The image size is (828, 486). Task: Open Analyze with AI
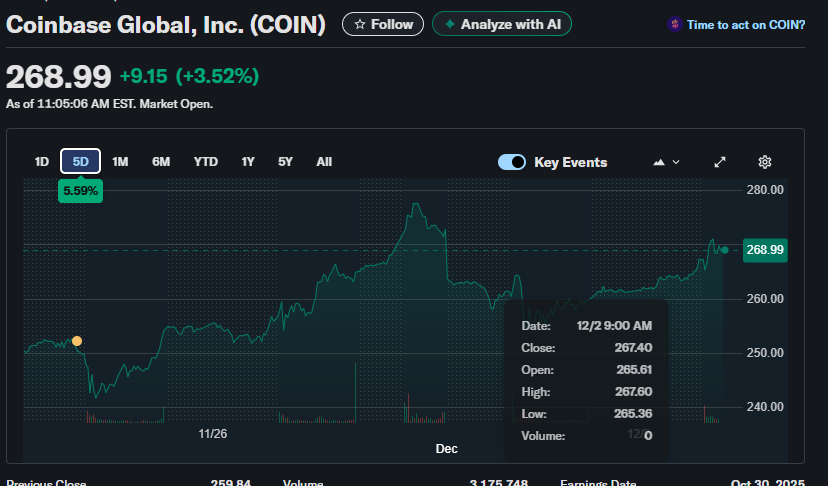(502, 24)
